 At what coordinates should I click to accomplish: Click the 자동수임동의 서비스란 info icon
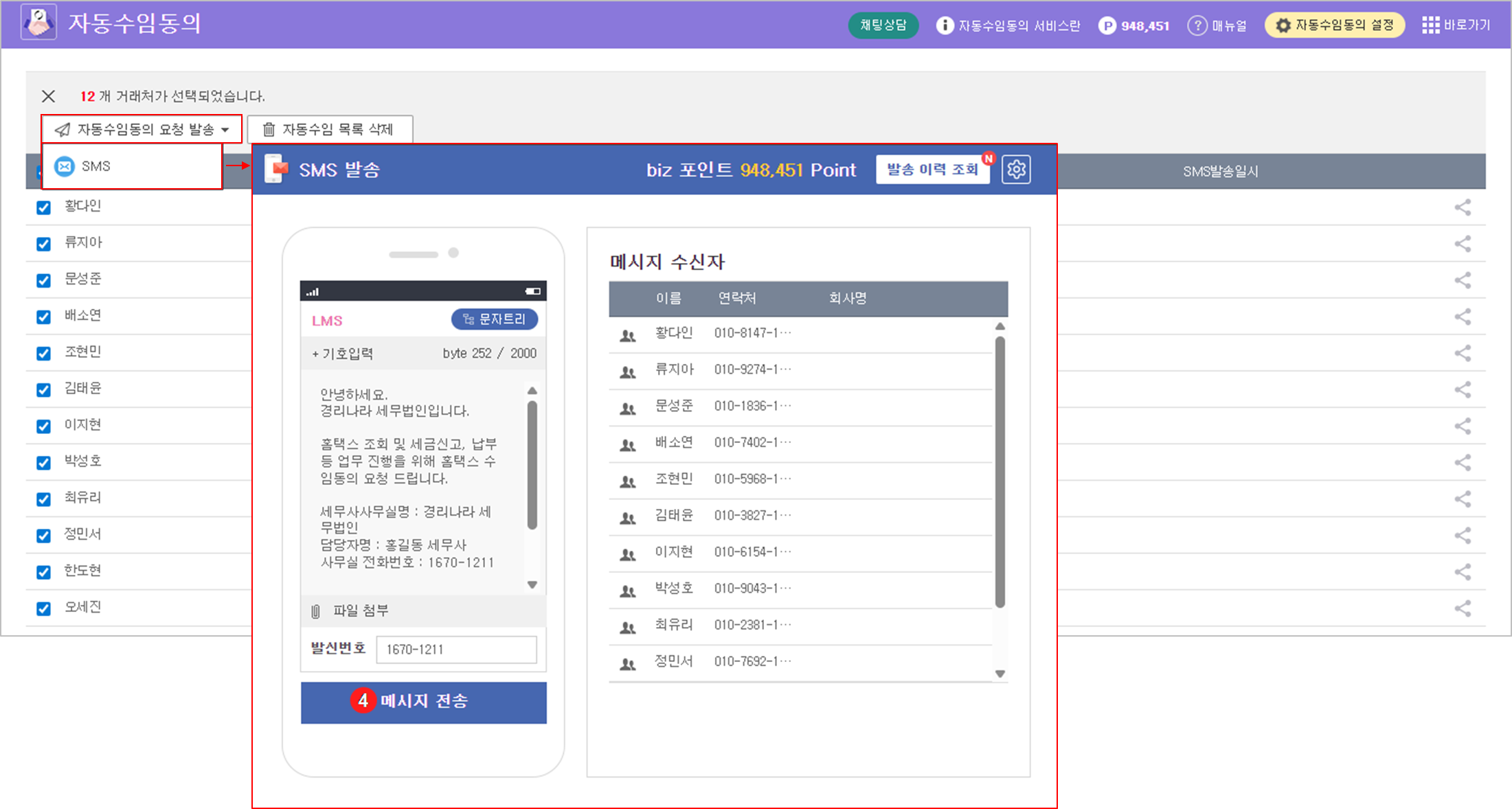point(945,25)
